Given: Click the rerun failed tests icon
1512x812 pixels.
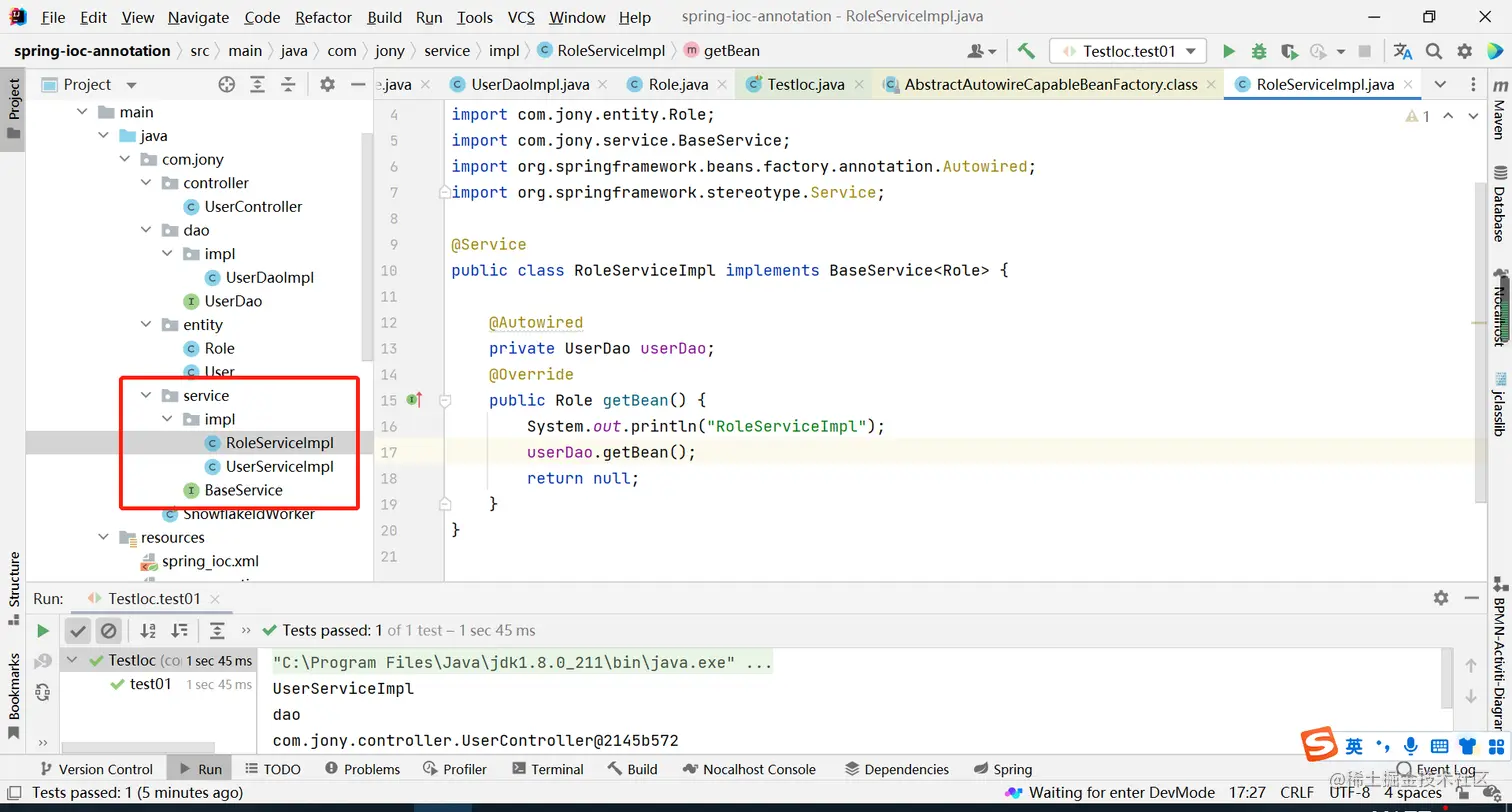Looking at the screenshot, I should [42, 661].
